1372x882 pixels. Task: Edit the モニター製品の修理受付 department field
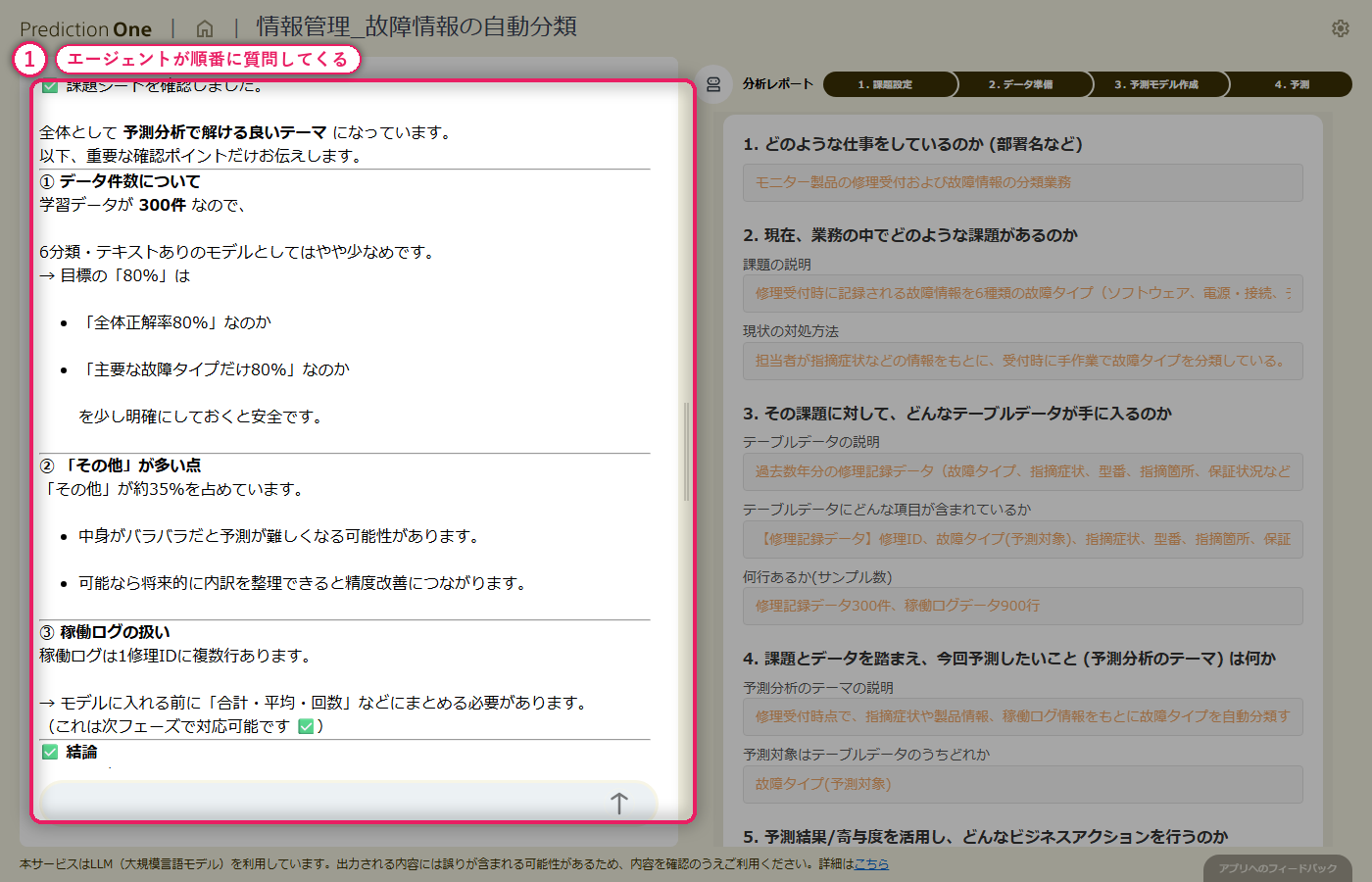(1023, 182)
